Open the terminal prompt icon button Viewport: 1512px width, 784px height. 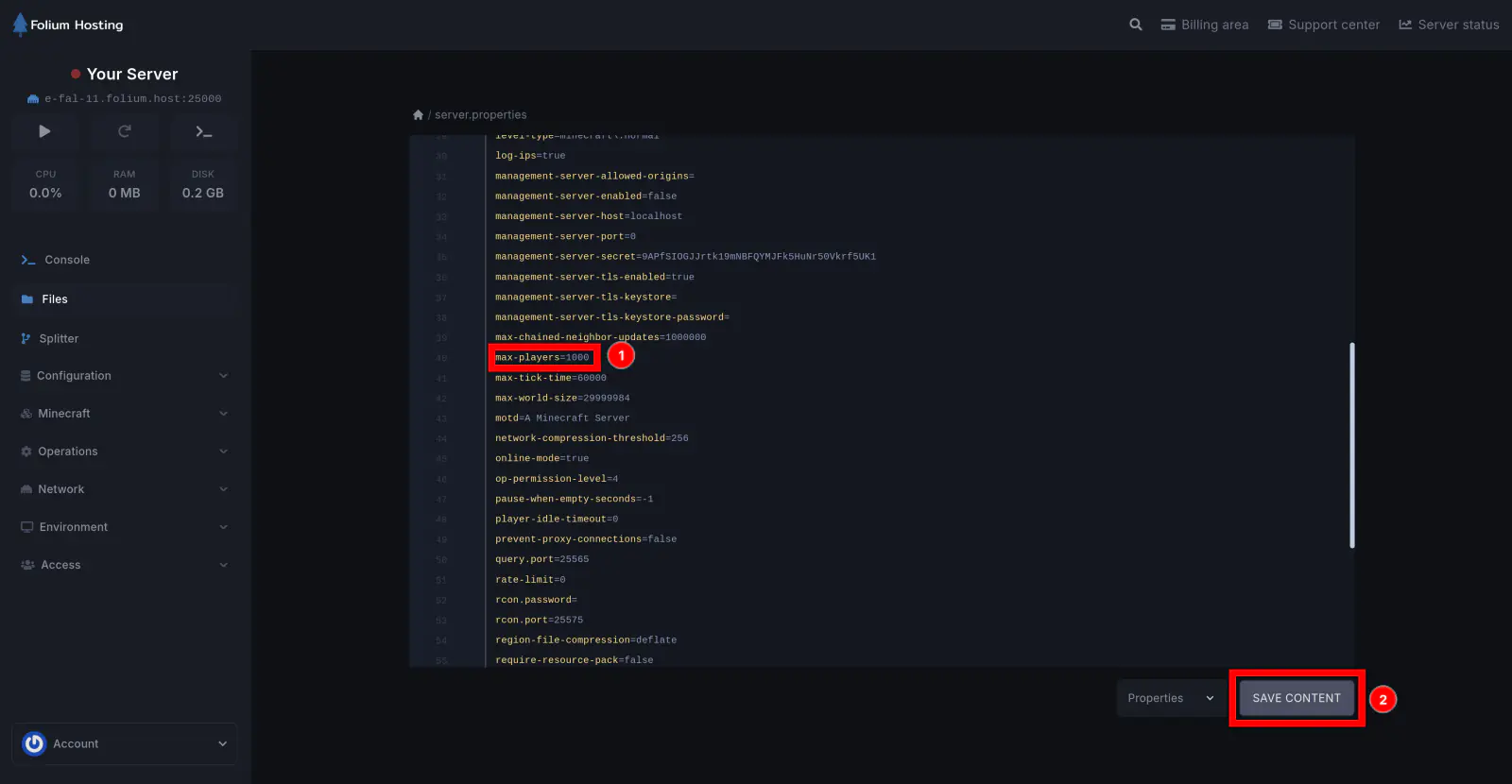pos(203,132)
